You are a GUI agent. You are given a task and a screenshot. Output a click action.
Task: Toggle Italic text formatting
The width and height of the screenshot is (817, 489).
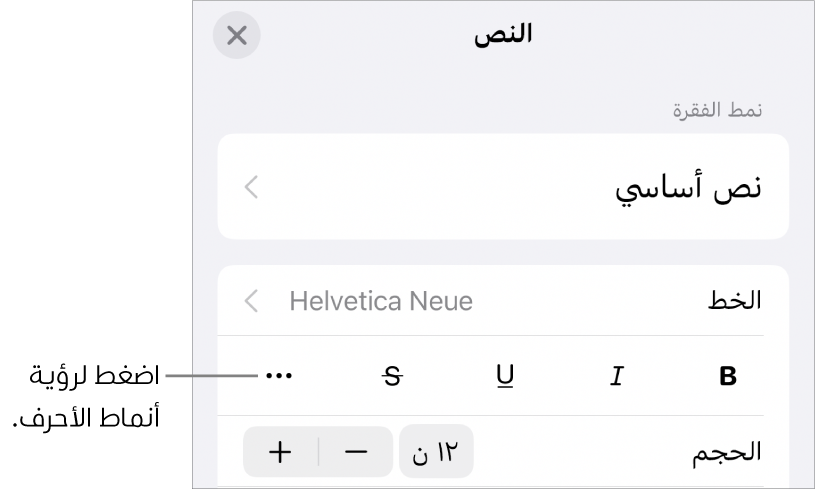(617, 377)
